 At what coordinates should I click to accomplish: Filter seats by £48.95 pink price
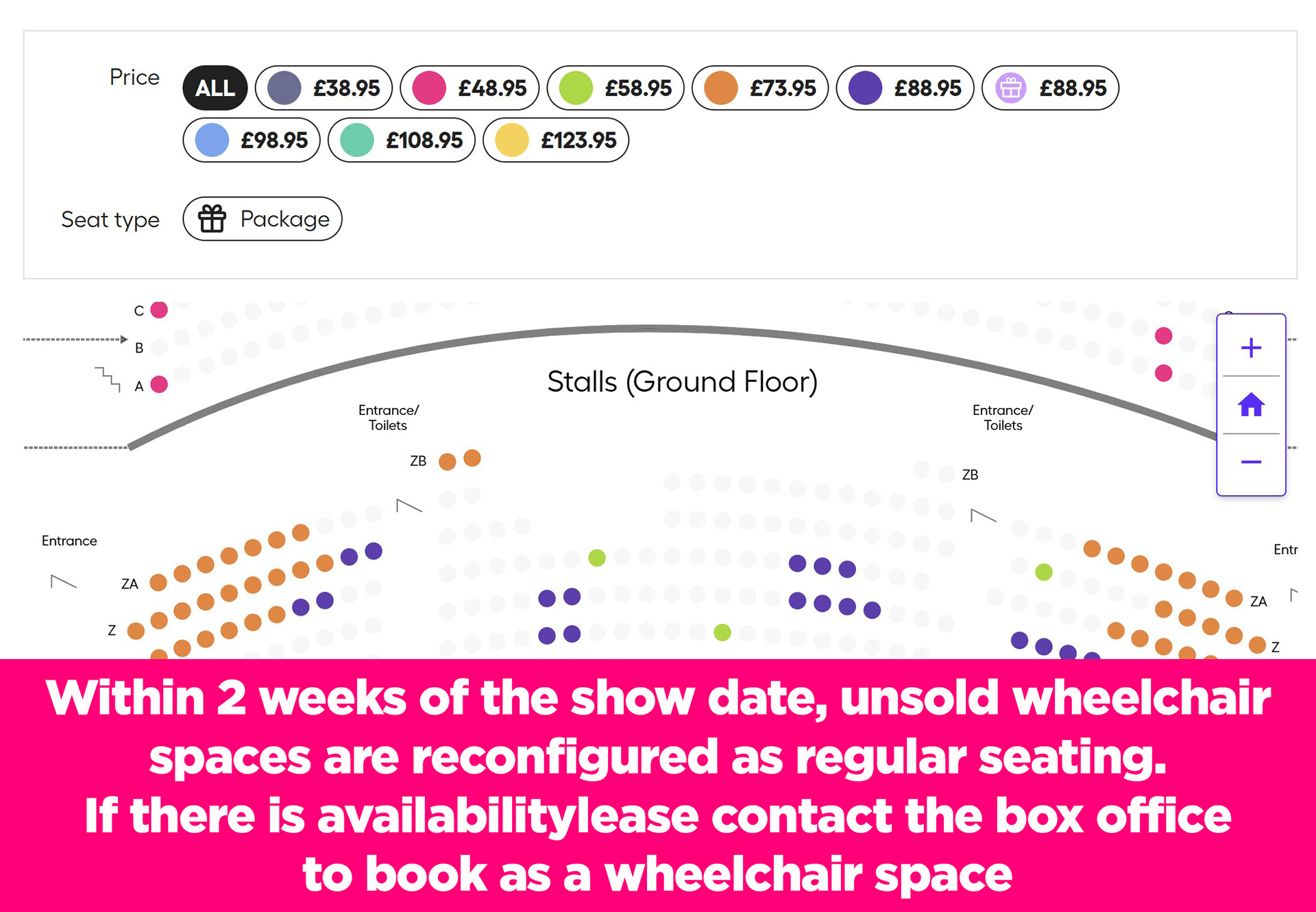470,88
